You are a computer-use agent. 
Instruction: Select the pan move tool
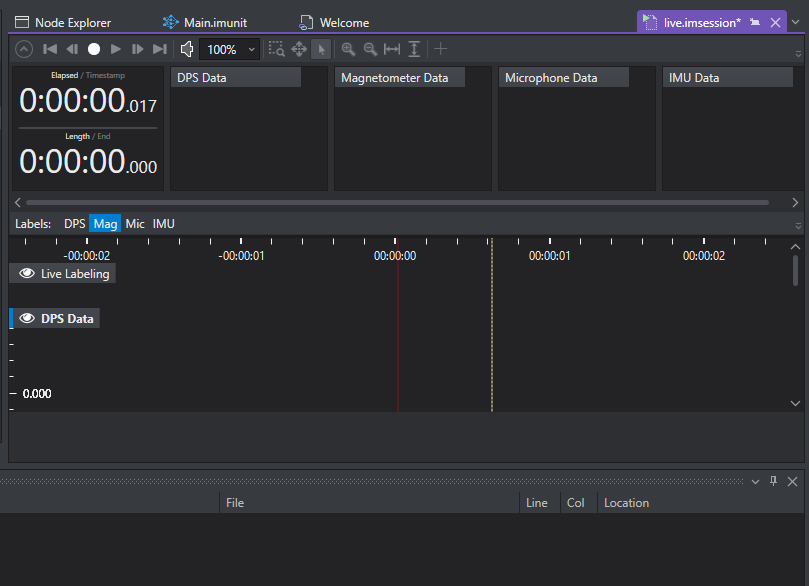[x=299, y=49]
